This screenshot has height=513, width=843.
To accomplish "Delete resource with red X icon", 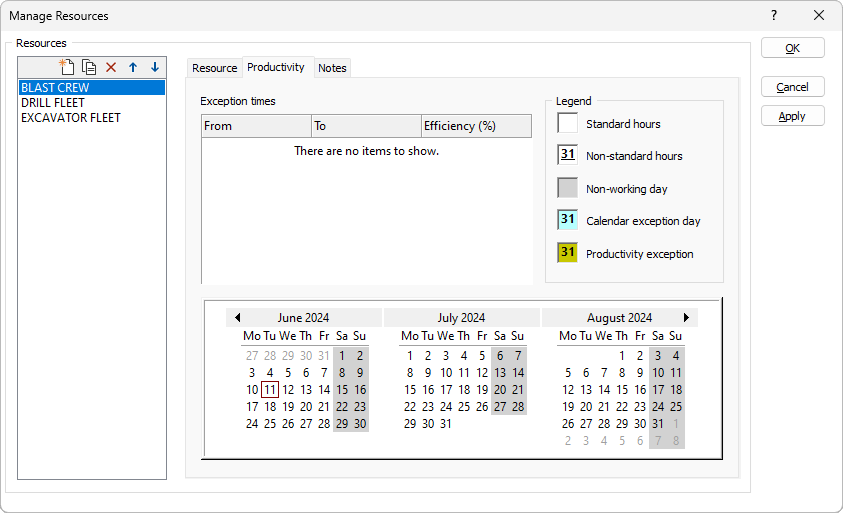I will coord(111,67).
